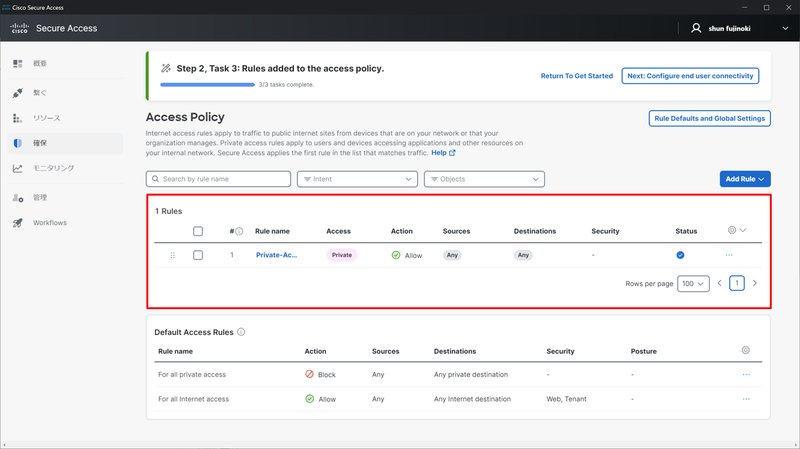Click info icon next to Default Access Rules
800x449 pixels.
[x=241, y=332]
